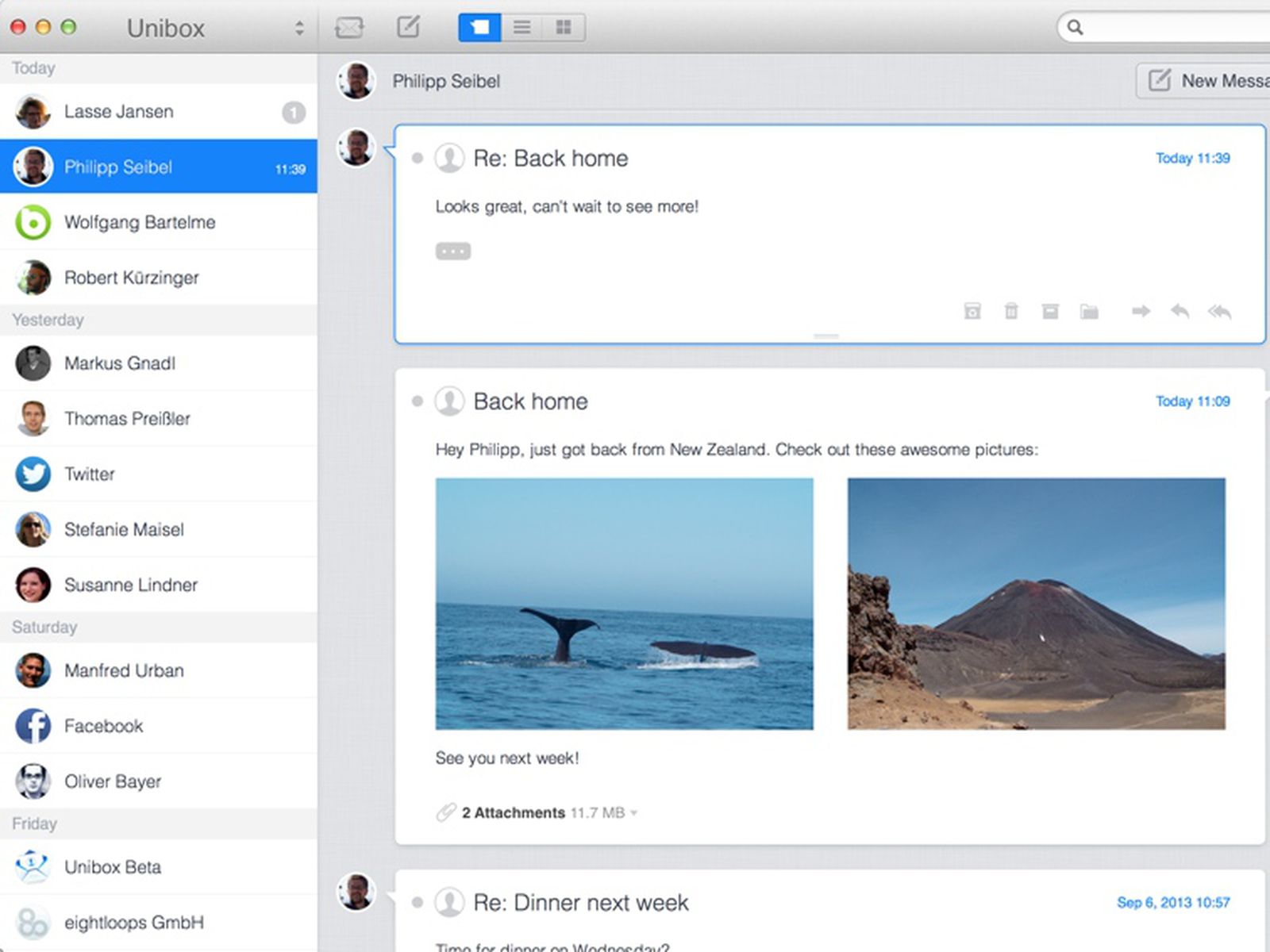Click sender icon beside Re: Dinner next week

point(449,903)
